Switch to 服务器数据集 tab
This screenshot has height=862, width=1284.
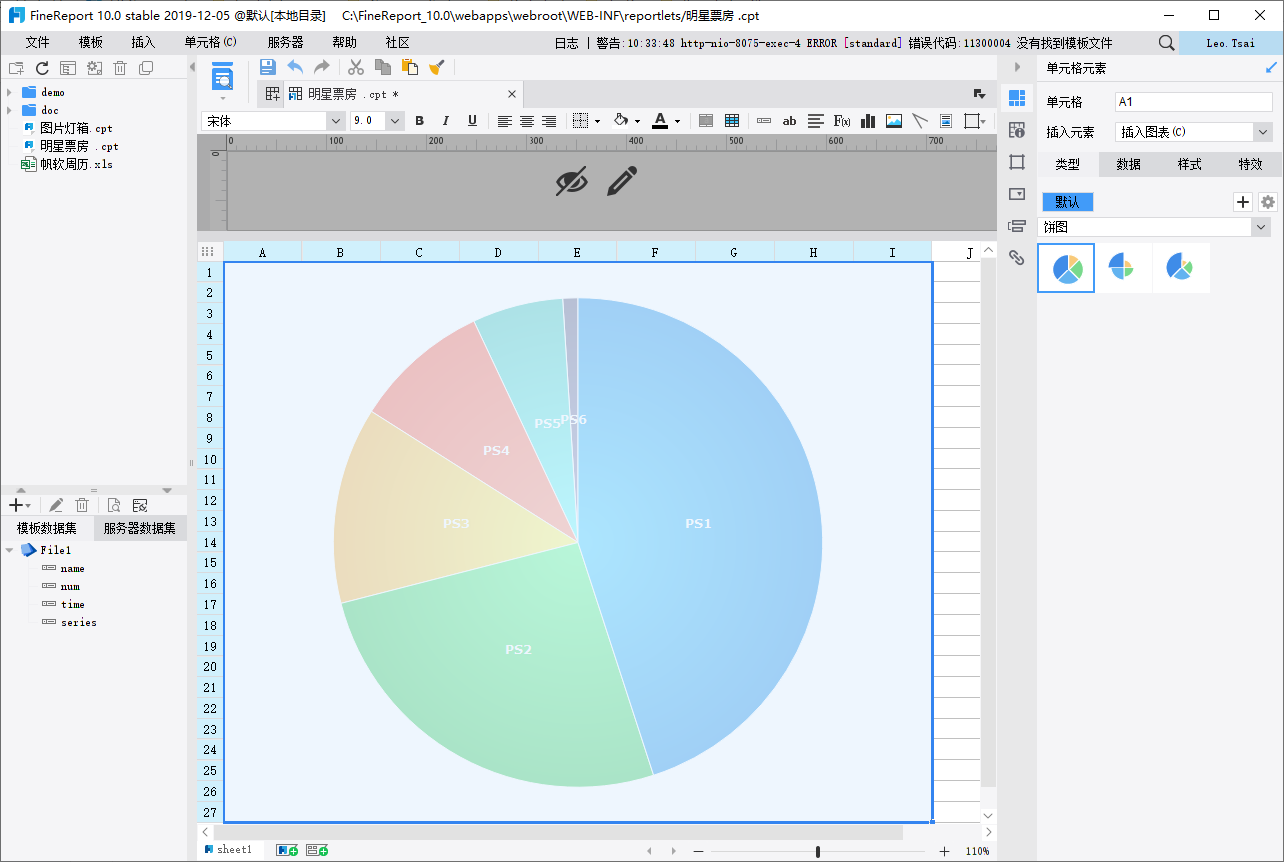140,528
